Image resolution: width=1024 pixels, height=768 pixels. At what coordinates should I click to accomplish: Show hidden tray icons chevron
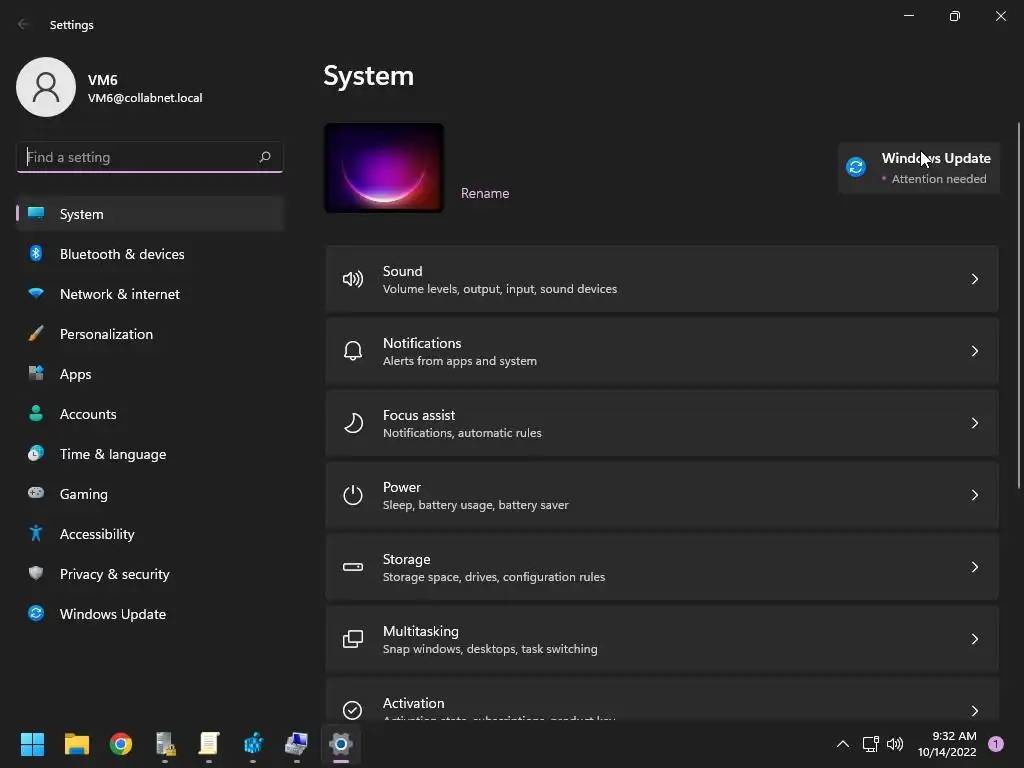tap(843, 744)
